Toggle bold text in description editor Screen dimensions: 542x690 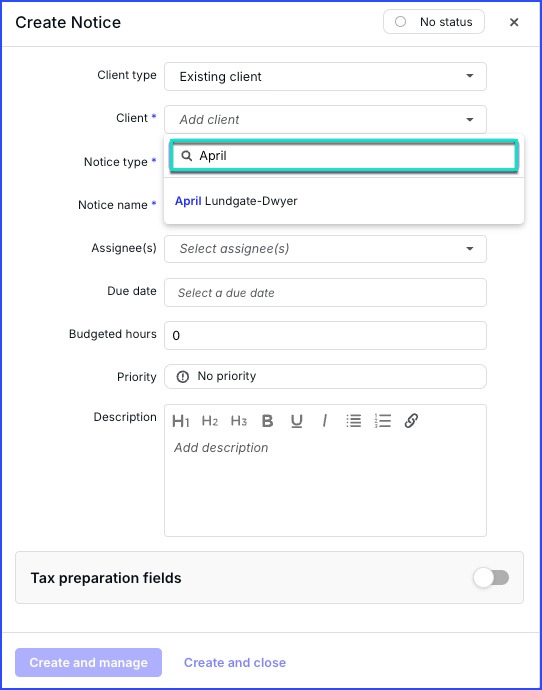pyautogui.click(x=267, y=421)
